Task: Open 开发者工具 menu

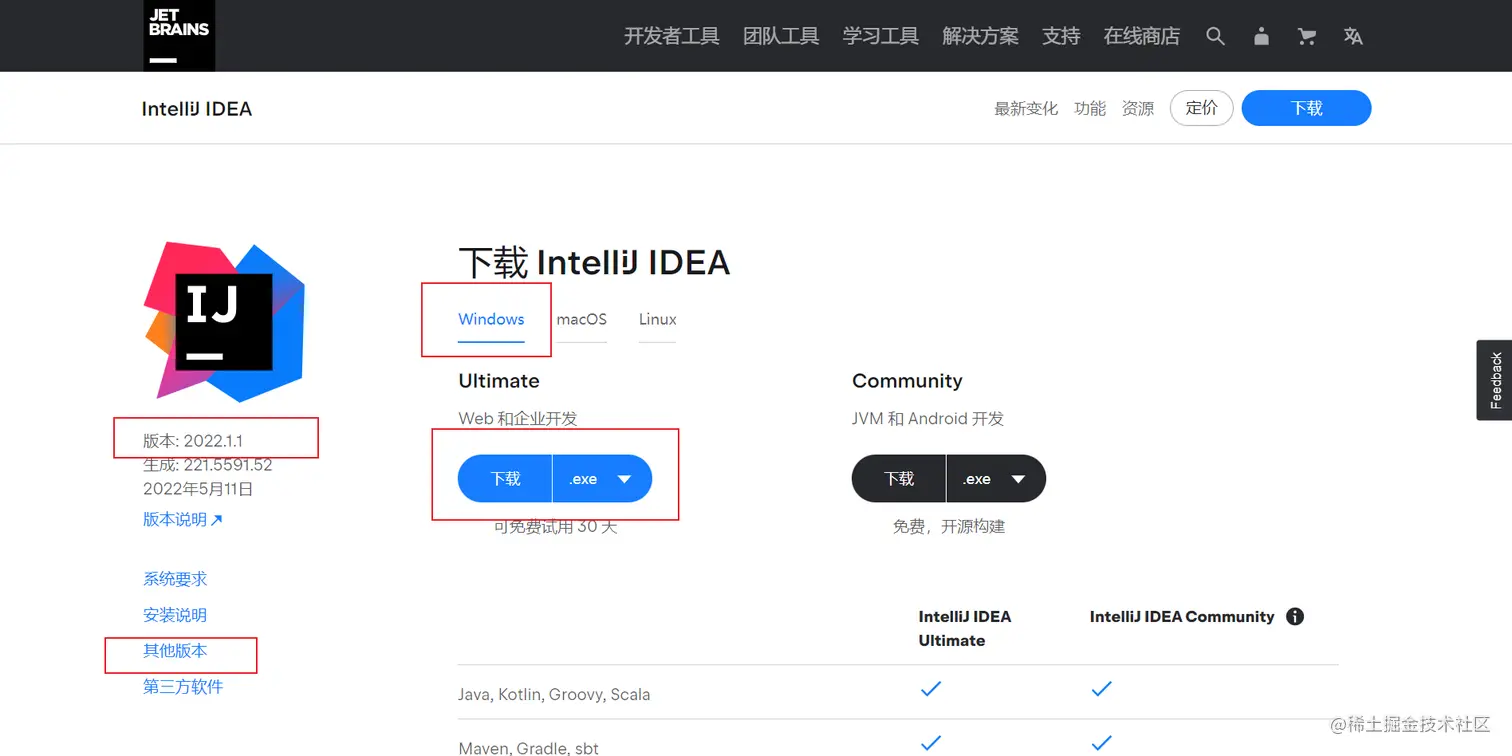Action: (x=672, y=36)
